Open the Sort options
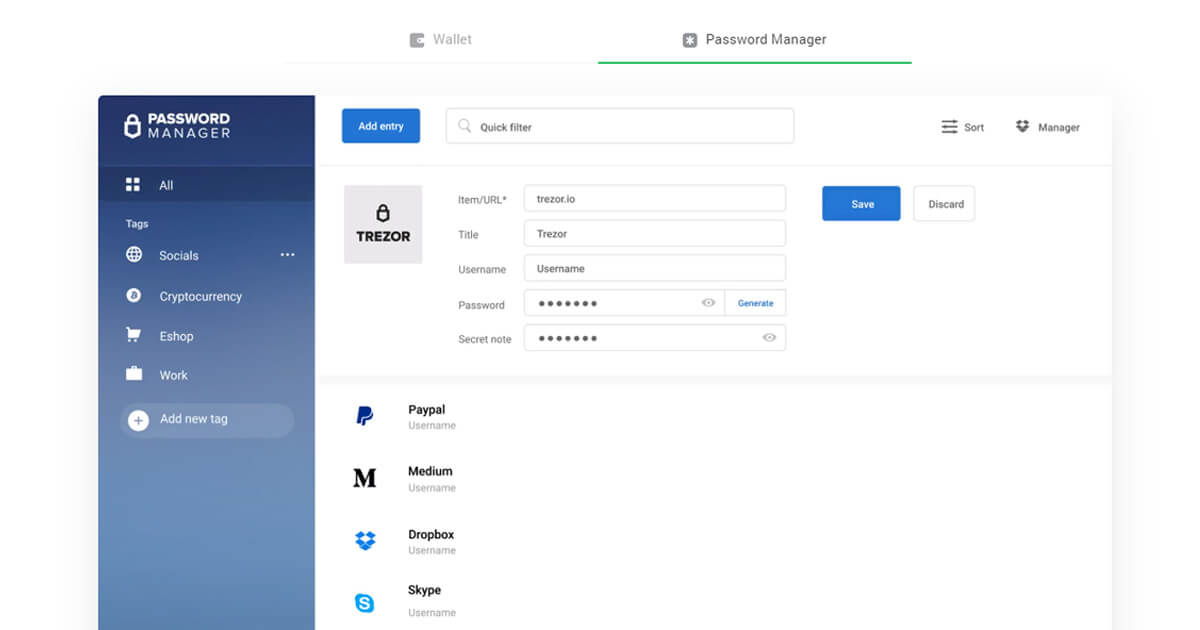The image size is (1200, 630). tap(963, 127)
